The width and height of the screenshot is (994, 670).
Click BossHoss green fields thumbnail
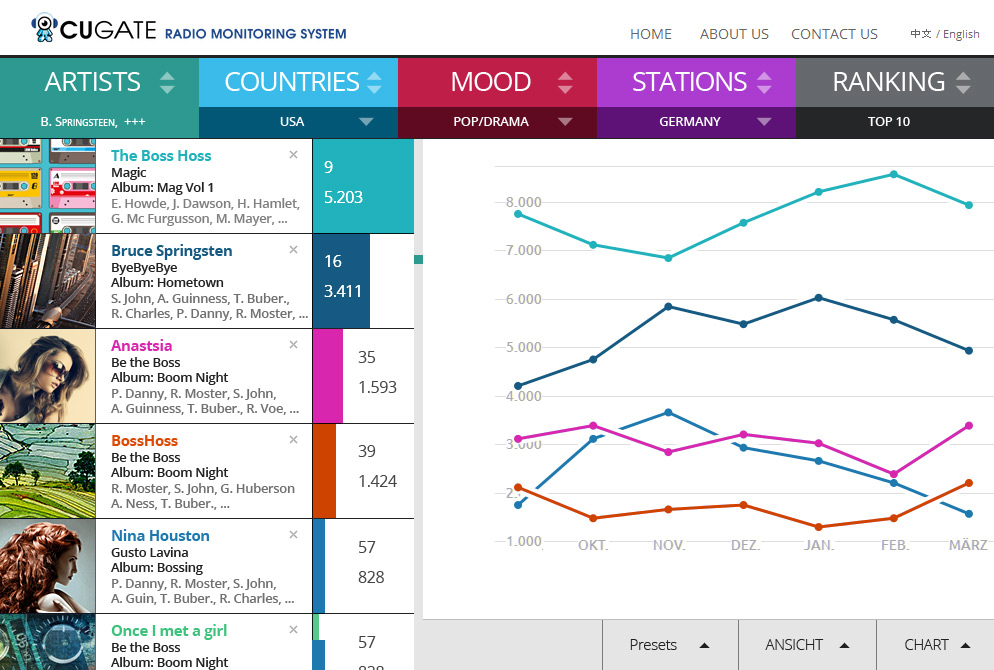click(48, 471)
